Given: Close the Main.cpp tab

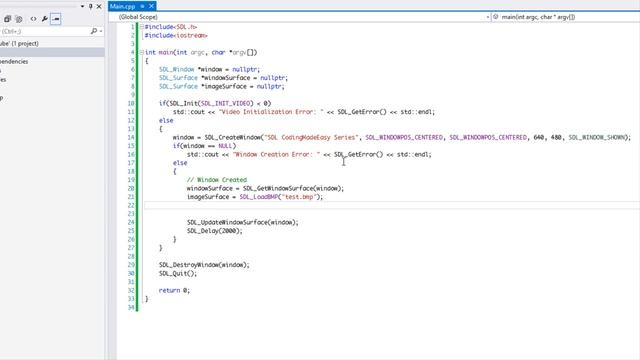Looking at the screenshot, I should click(151, 6).
